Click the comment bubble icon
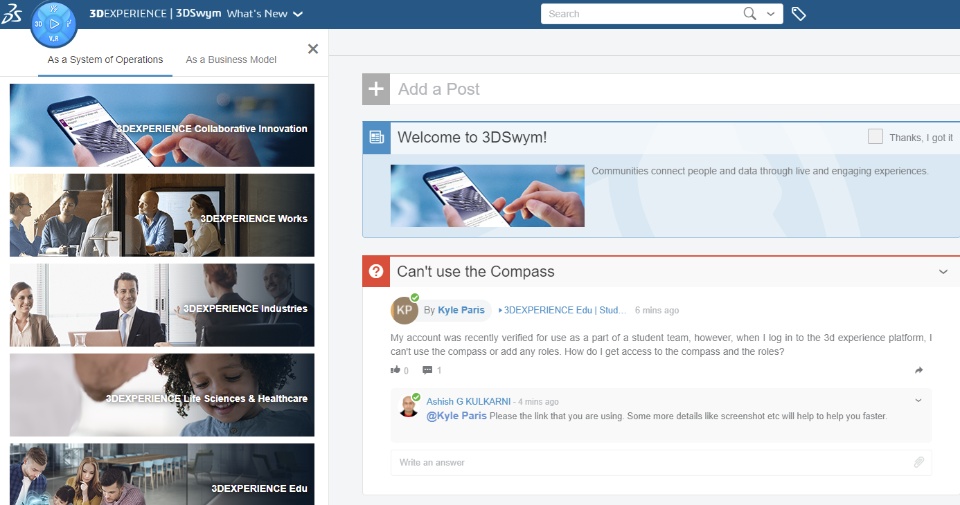The image size is (960, 505). [427, 370]
